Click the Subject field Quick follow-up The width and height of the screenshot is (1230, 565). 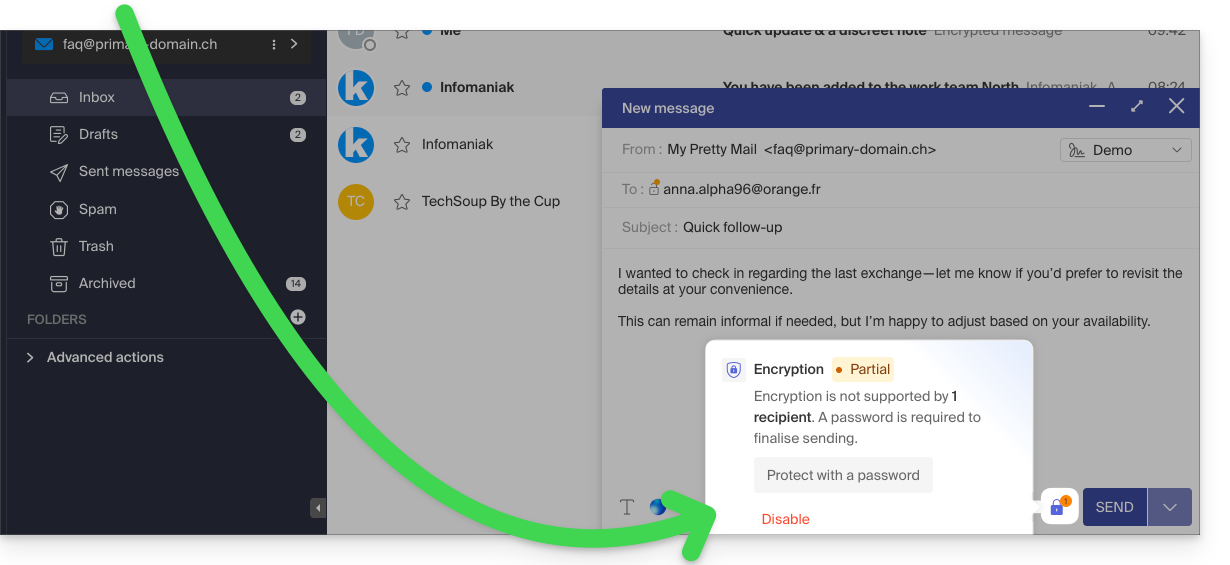click(900, 227)
